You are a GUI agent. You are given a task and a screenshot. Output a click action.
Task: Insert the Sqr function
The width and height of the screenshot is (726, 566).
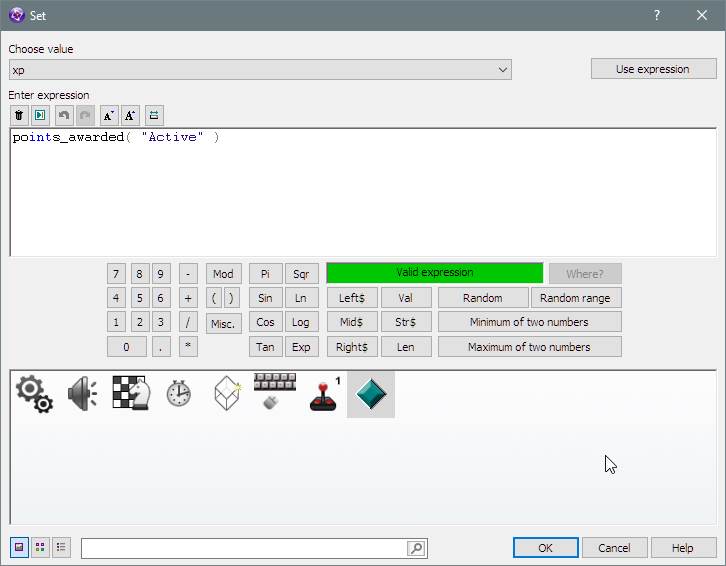click(301, 274)
